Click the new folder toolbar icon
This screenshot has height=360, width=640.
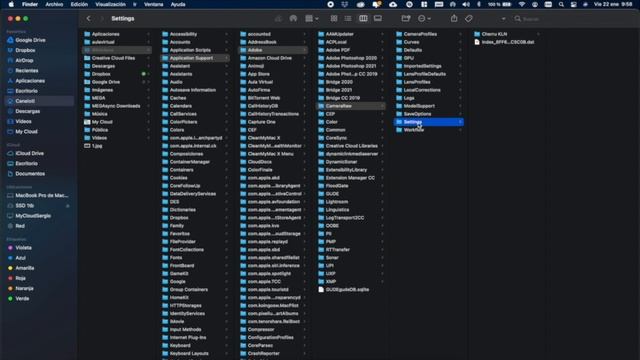coord(406,19)
